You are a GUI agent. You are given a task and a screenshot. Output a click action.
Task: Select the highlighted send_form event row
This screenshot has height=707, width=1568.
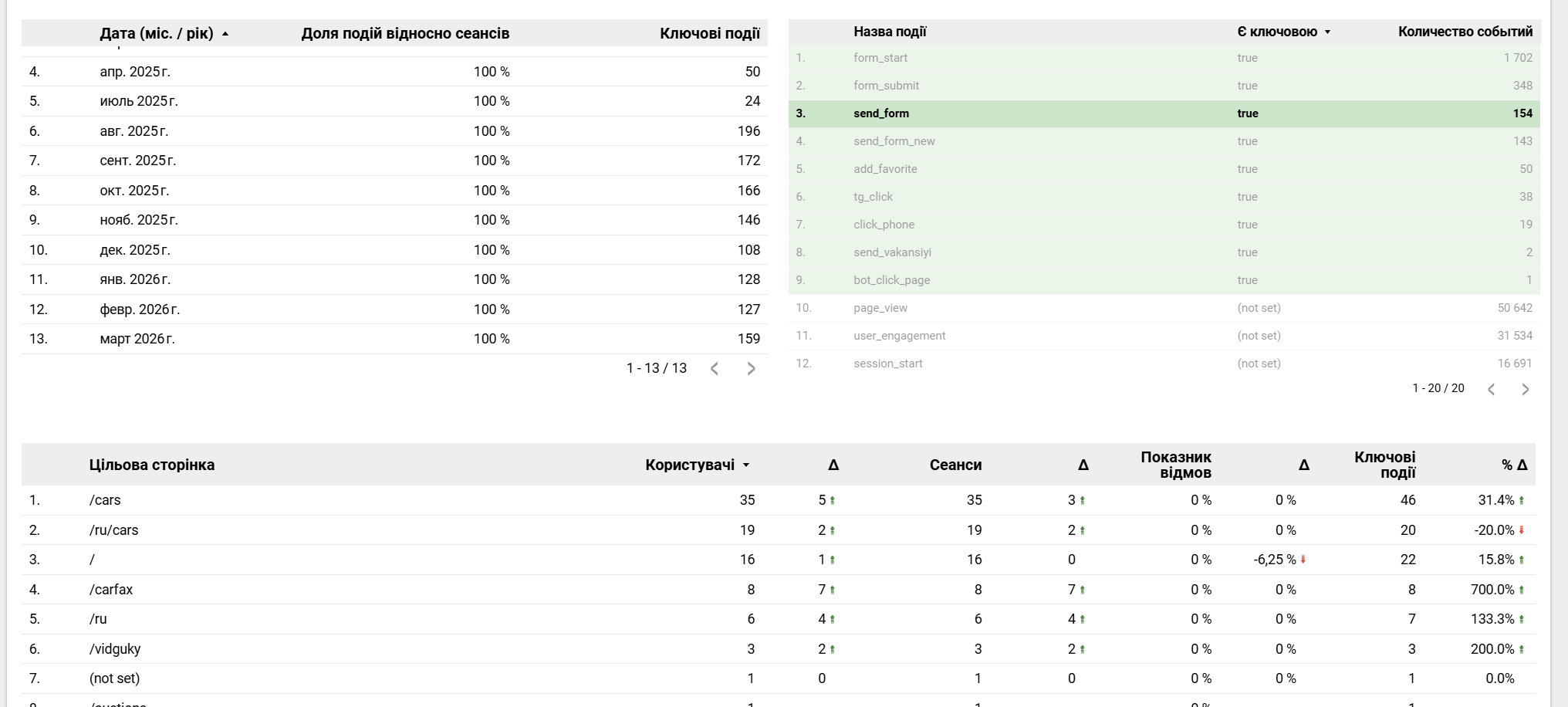coord(881,113)
